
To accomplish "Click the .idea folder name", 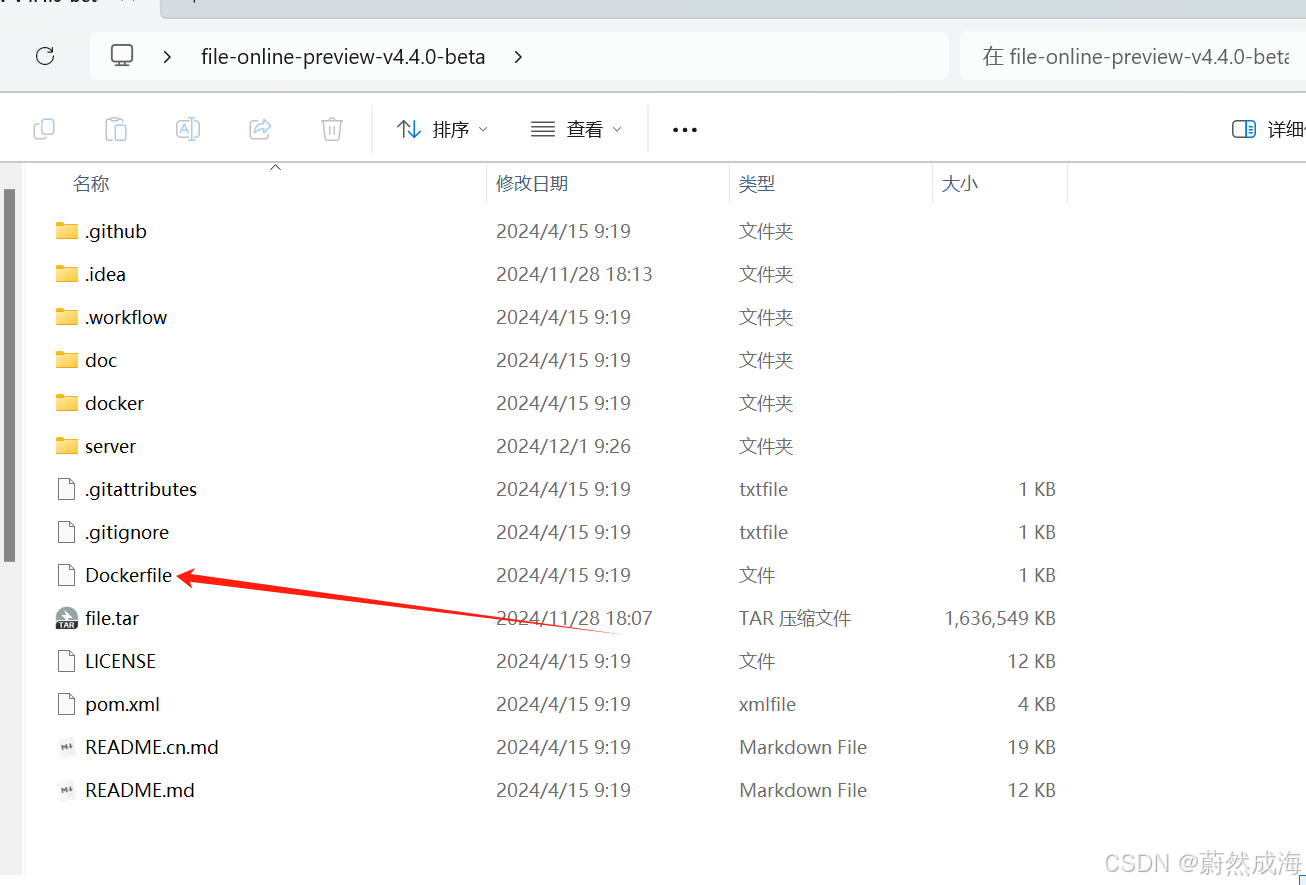I will (x=106, y=274).
